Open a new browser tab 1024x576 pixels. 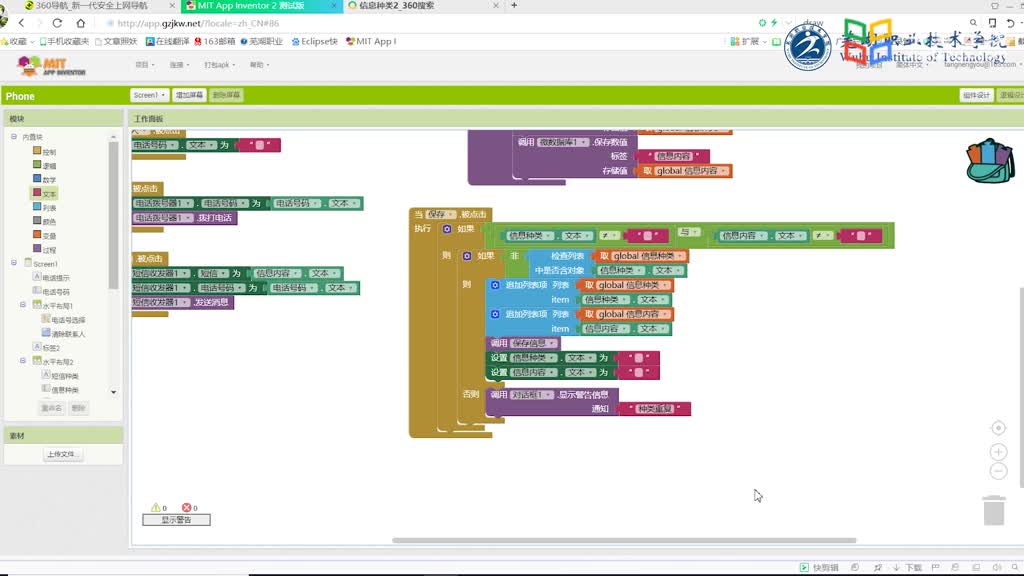tap(514, 5)
